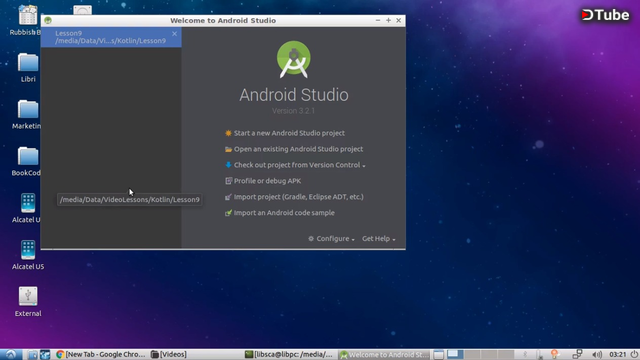Open the Lesson9 recent project
The width and height of the screenshot is (640, 360).
pos(111,37)
